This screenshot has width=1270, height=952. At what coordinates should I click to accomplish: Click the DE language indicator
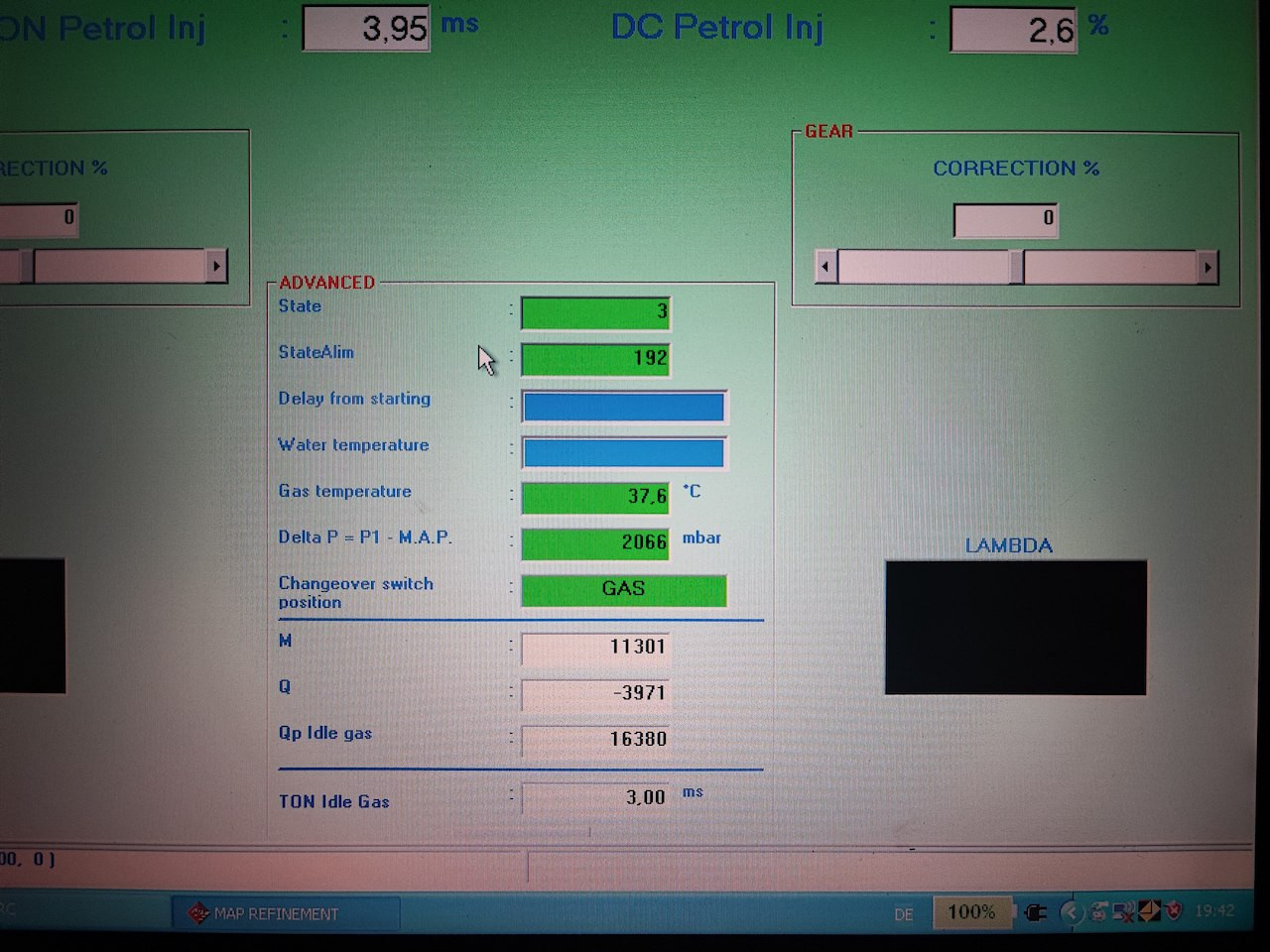click(x=903, y=914)
